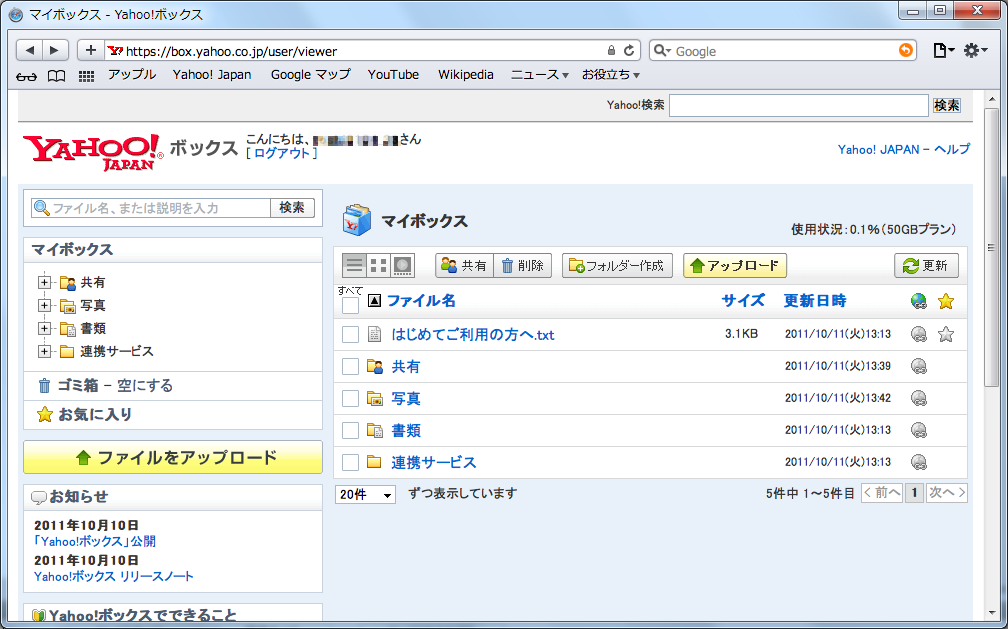Click the 共有 share toolbar button
Viewport: 1008px width, 629px height.
[464, 266]
